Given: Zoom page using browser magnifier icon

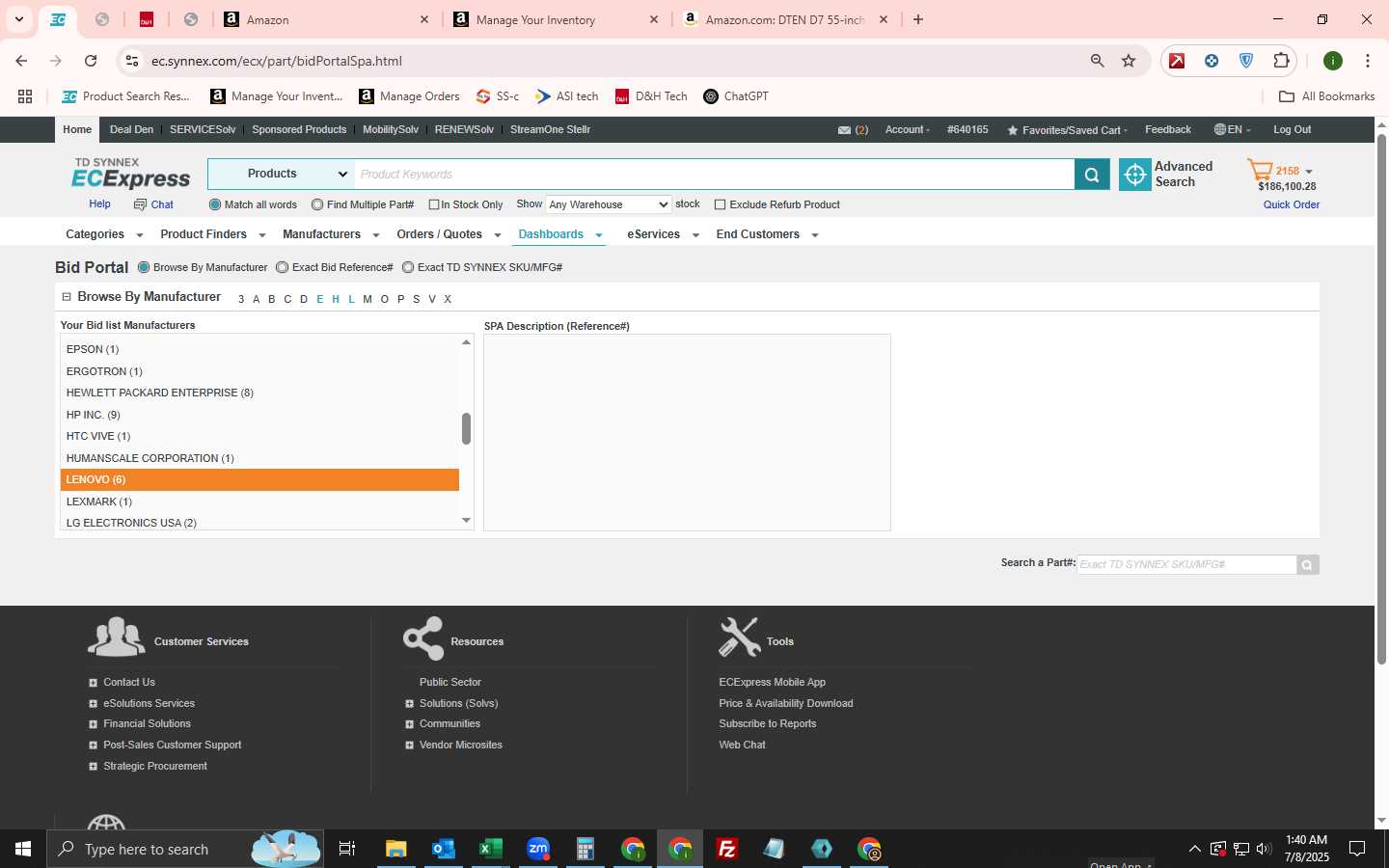Looking at the screenshot, I should (x=1097, y=61).
